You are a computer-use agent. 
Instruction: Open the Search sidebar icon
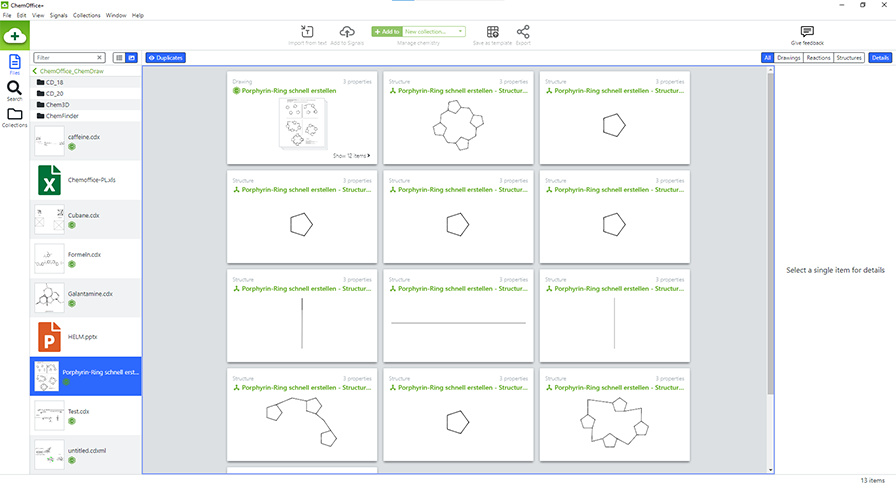(14, 90)
